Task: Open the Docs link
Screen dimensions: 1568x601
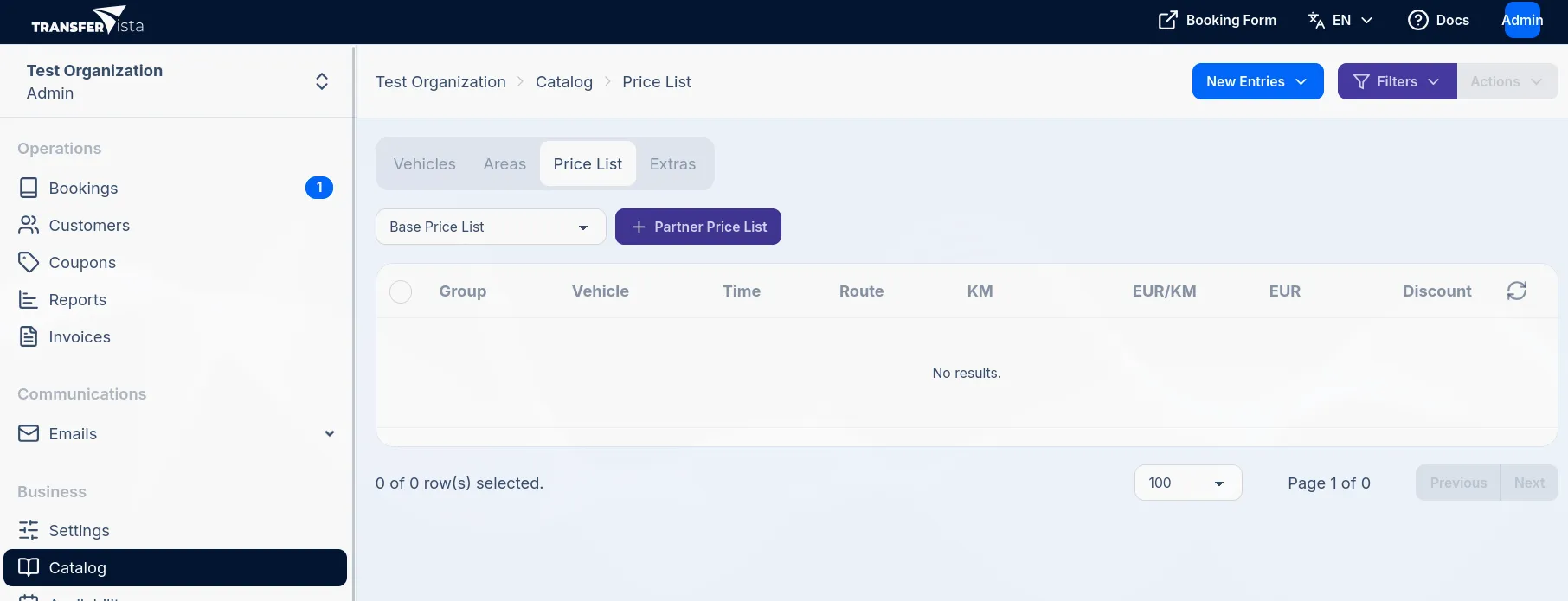Action: [x=1439, y=20]
